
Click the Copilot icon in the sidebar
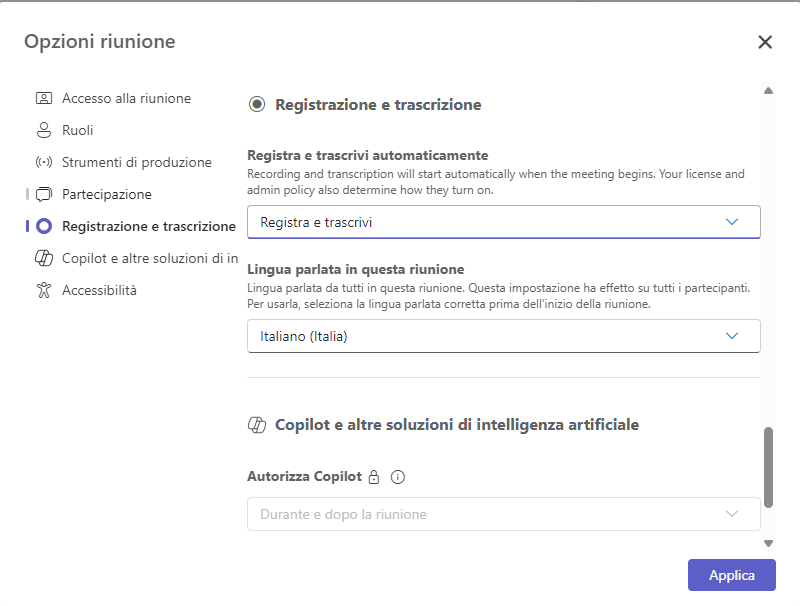(x=44, y=258)
